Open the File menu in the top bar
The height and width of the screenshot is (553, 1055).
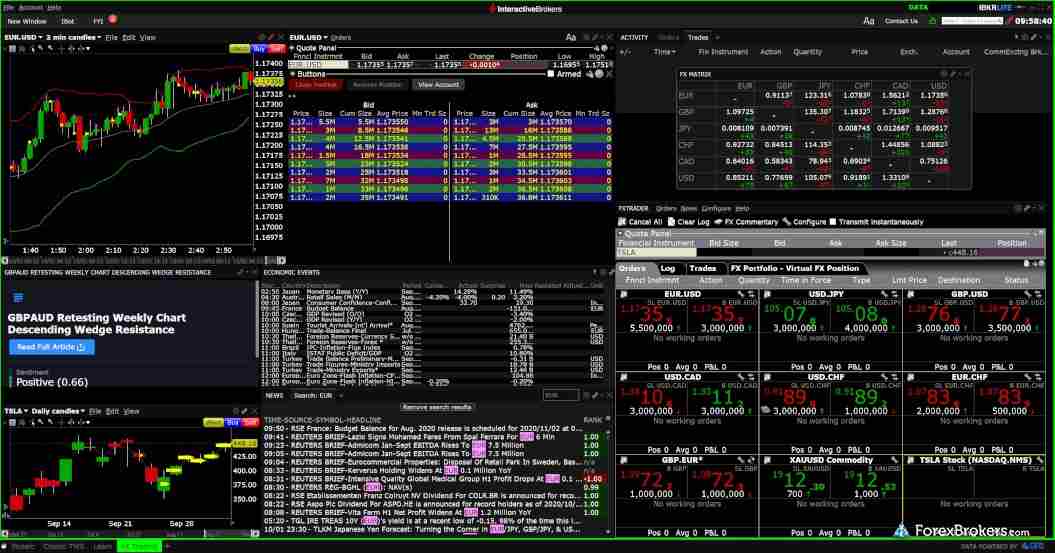pos(9,7)
